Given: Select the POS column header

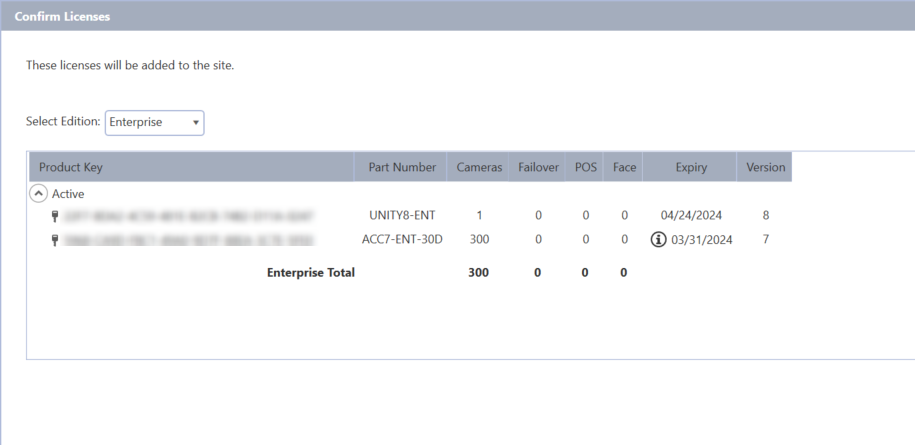Looking at the screenshot, I should point(586,167).
